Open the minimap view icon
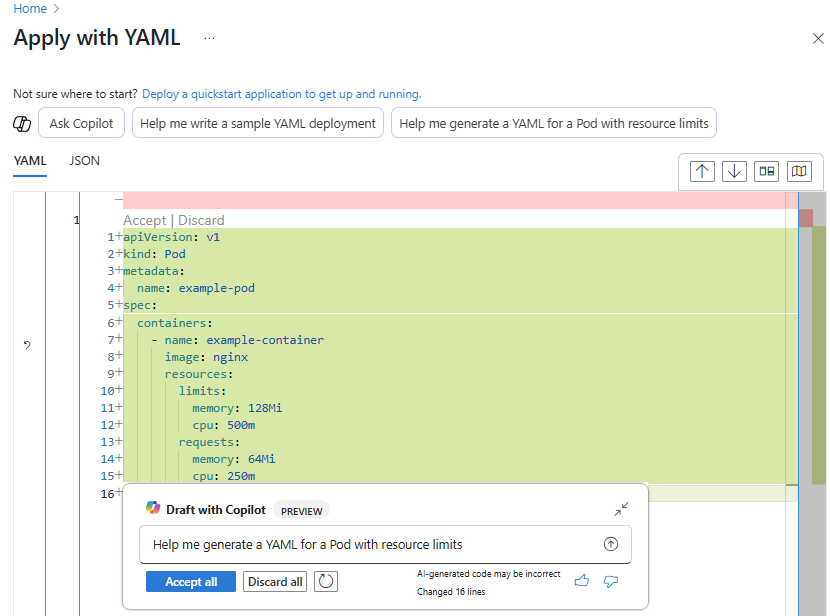This screenshot has height=616, width=830. (x=799, y=171)
